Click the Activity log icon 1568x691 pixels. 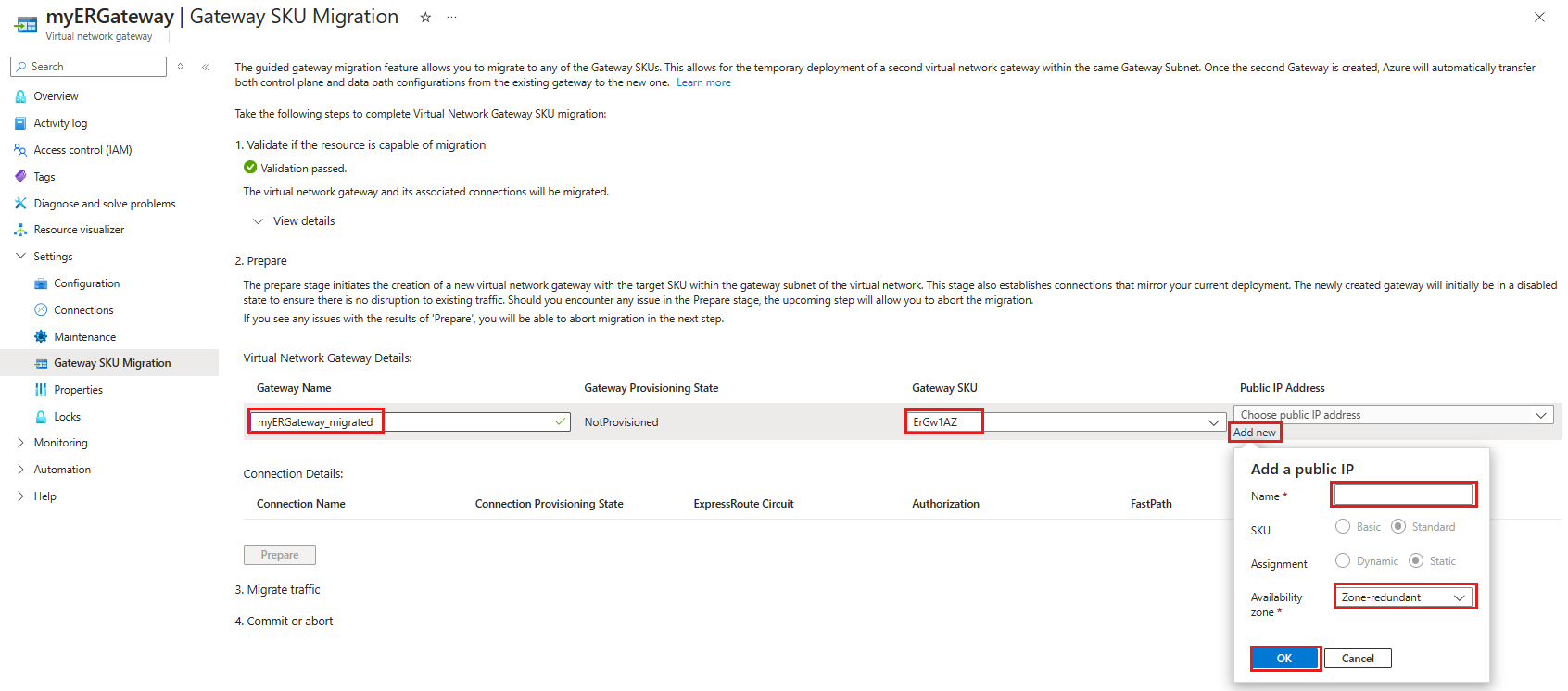[20, 123]
